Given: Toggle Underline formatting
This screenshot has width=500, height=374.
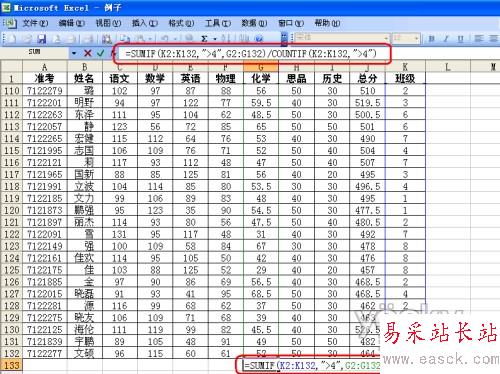Looking at the screenshot, I should click(x=461, y=39).
